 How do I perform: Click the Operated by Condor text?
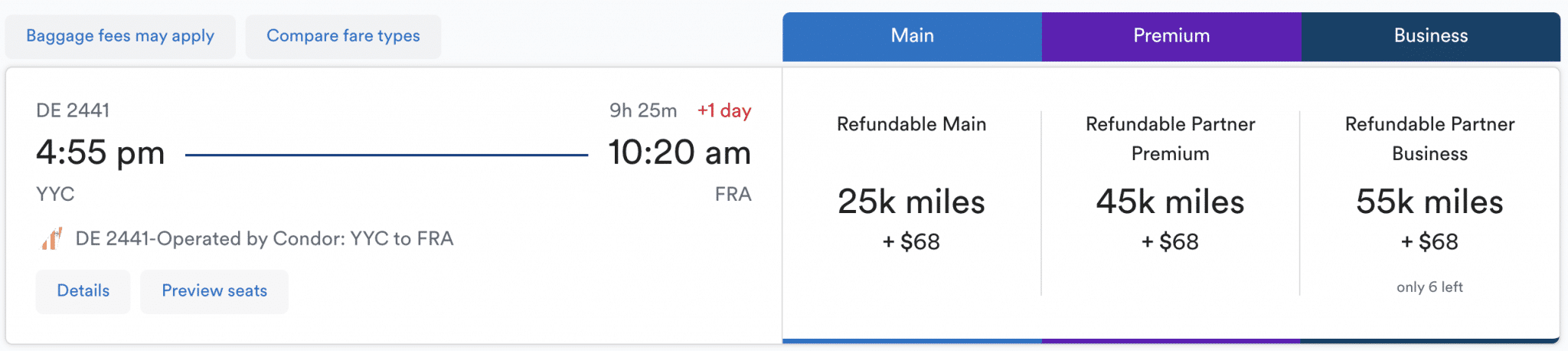[x=264, y=239]
